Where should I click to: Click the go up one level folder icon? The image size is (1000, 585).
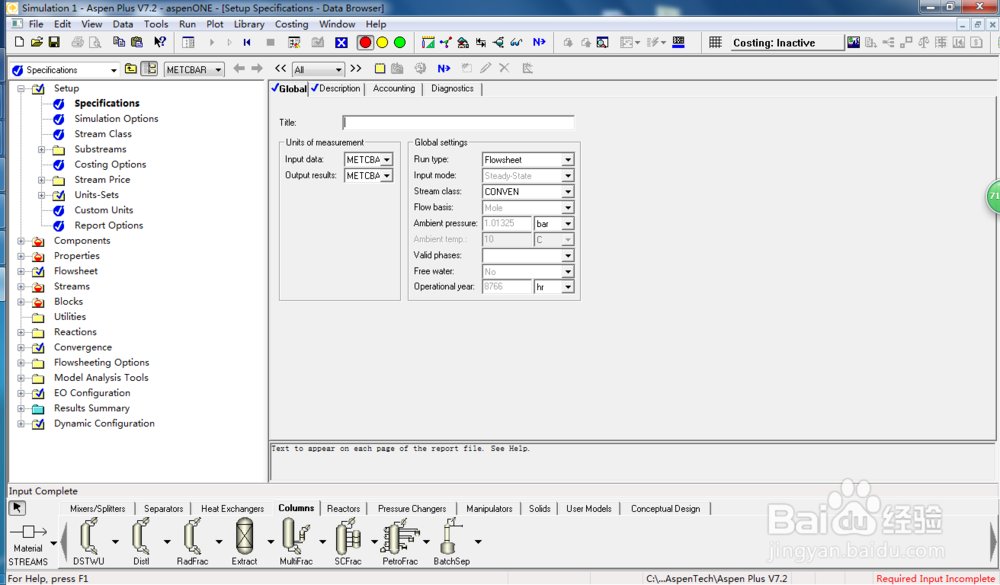click(131, 68)
